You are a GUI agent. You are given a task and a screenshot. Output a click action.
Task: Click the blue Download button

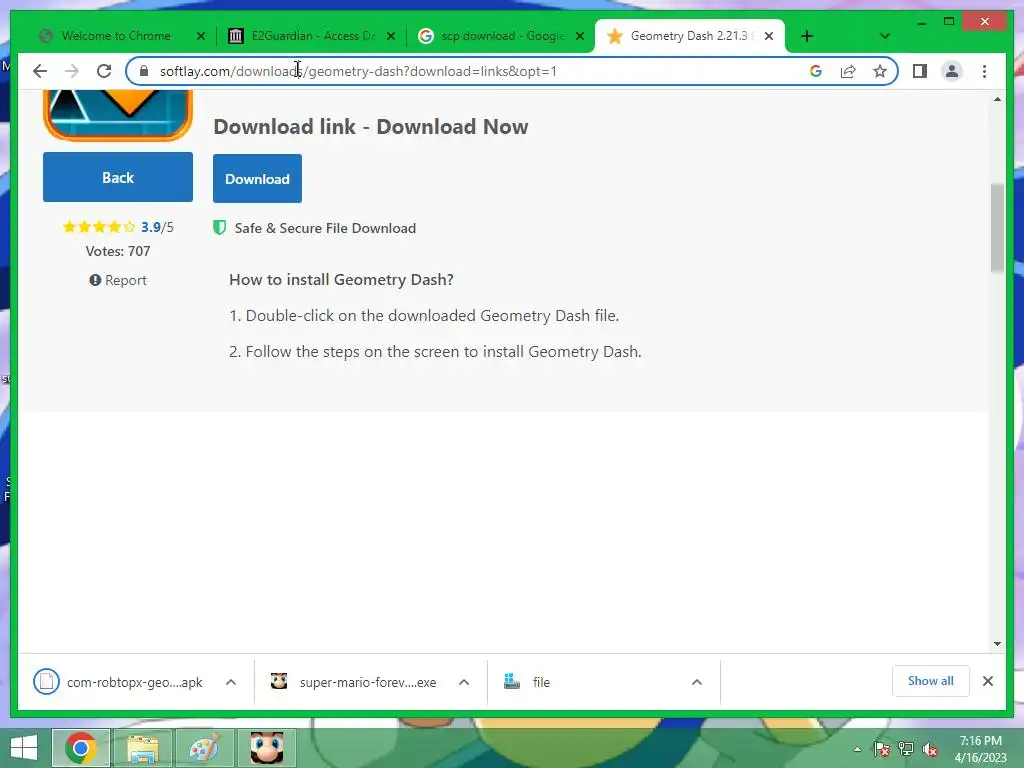point(257,178)
